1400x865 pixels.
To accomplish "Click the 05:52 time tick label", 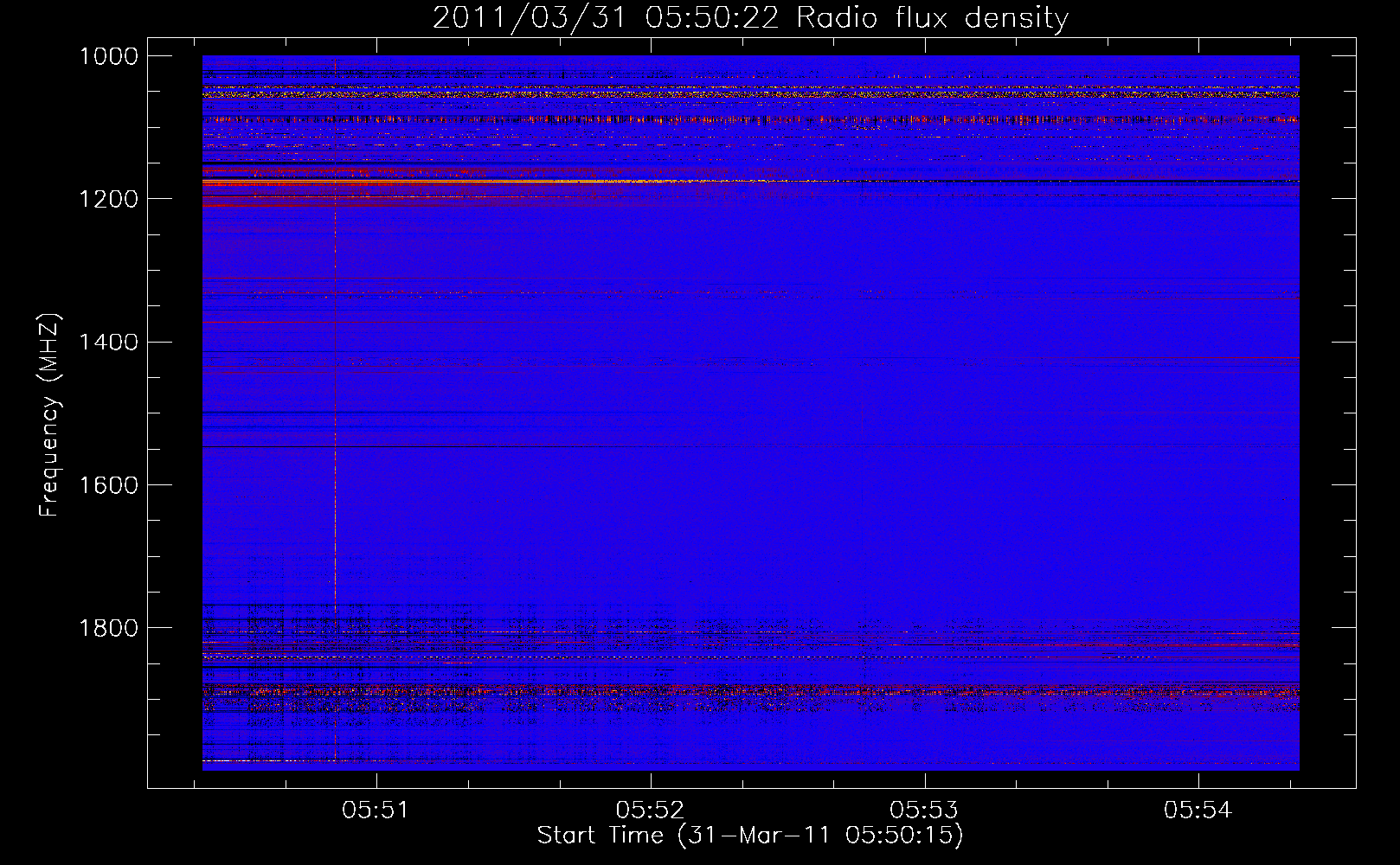I will [650, 811].
